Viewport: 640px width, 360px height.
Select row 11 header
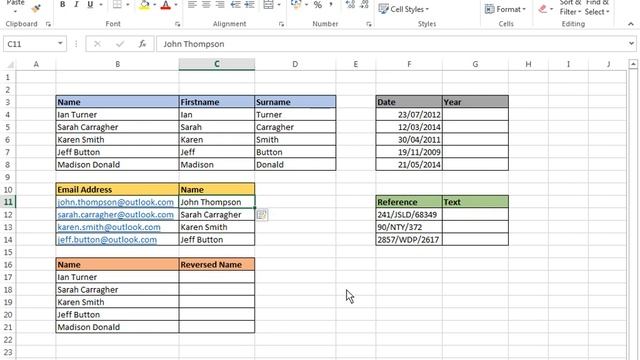click(8, 202)
